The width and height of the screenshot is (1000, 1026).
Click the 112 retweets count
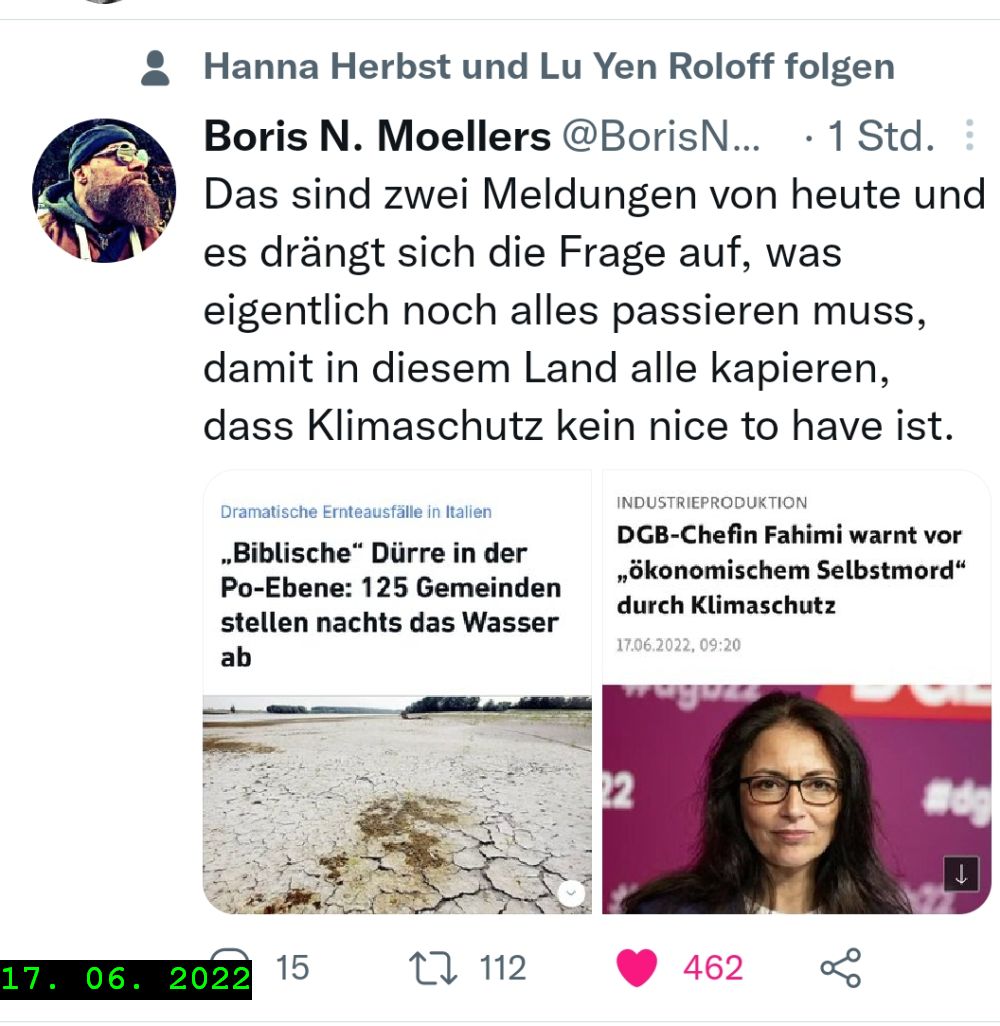click(503, 968)
